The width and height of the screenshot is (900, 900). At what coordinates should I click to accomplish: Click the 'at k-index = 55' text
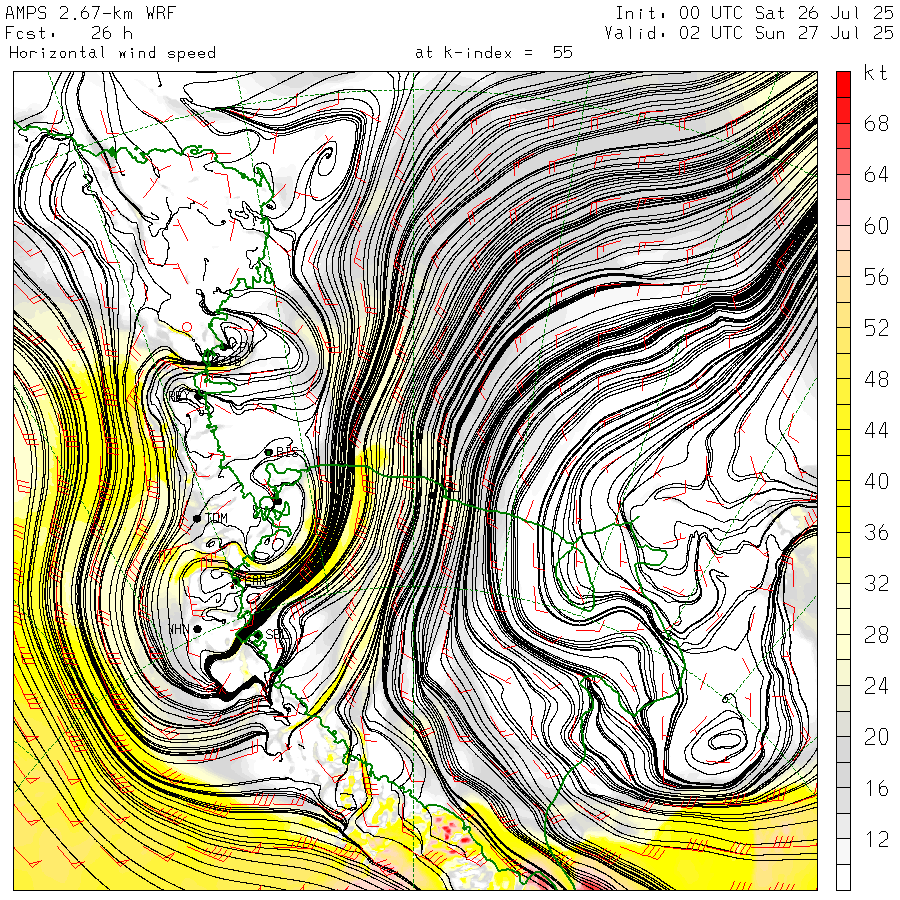494,53
